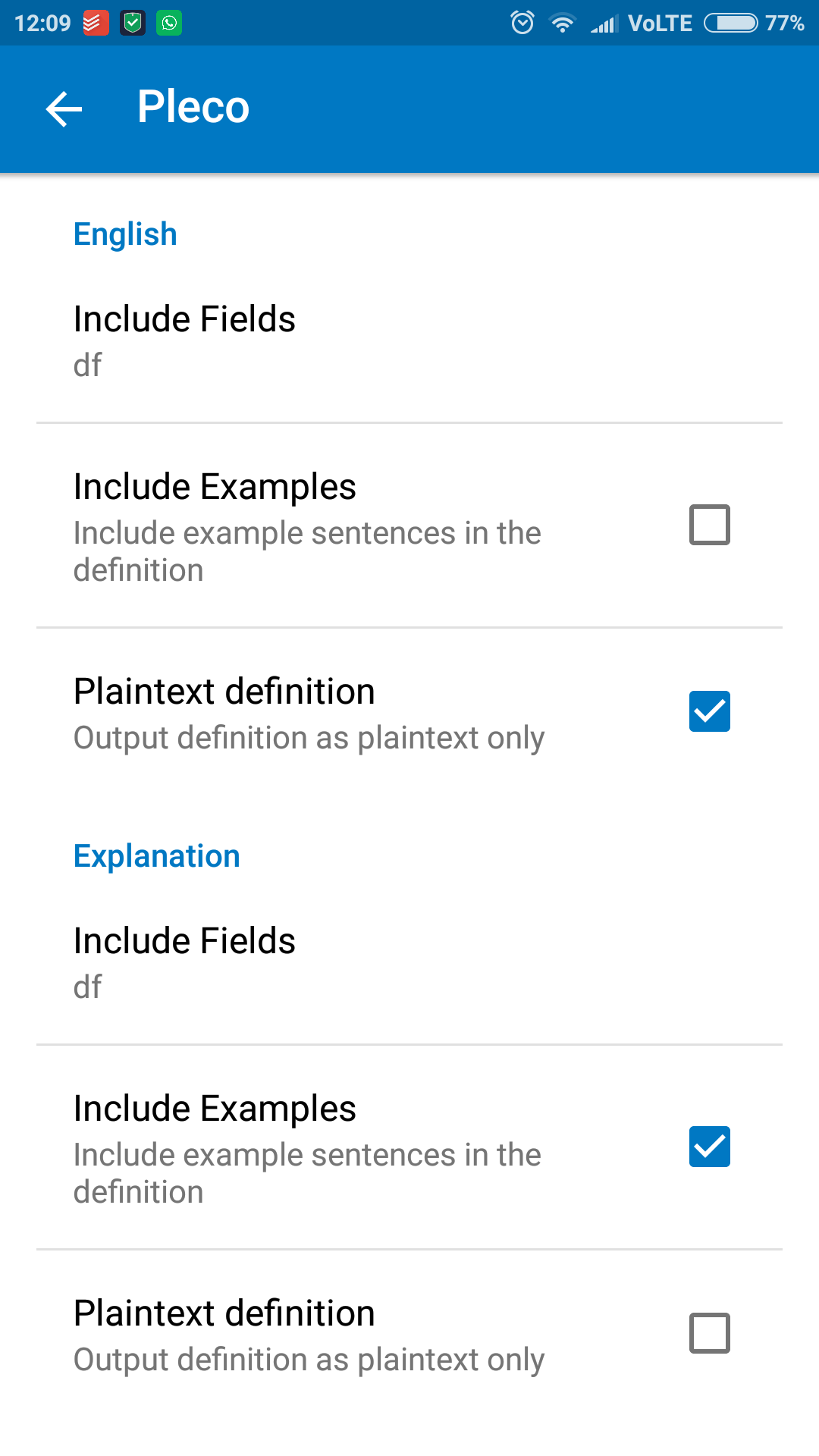Tap the alarm clock status icon
Screen dimensions: 819x1456
[522, 23]
